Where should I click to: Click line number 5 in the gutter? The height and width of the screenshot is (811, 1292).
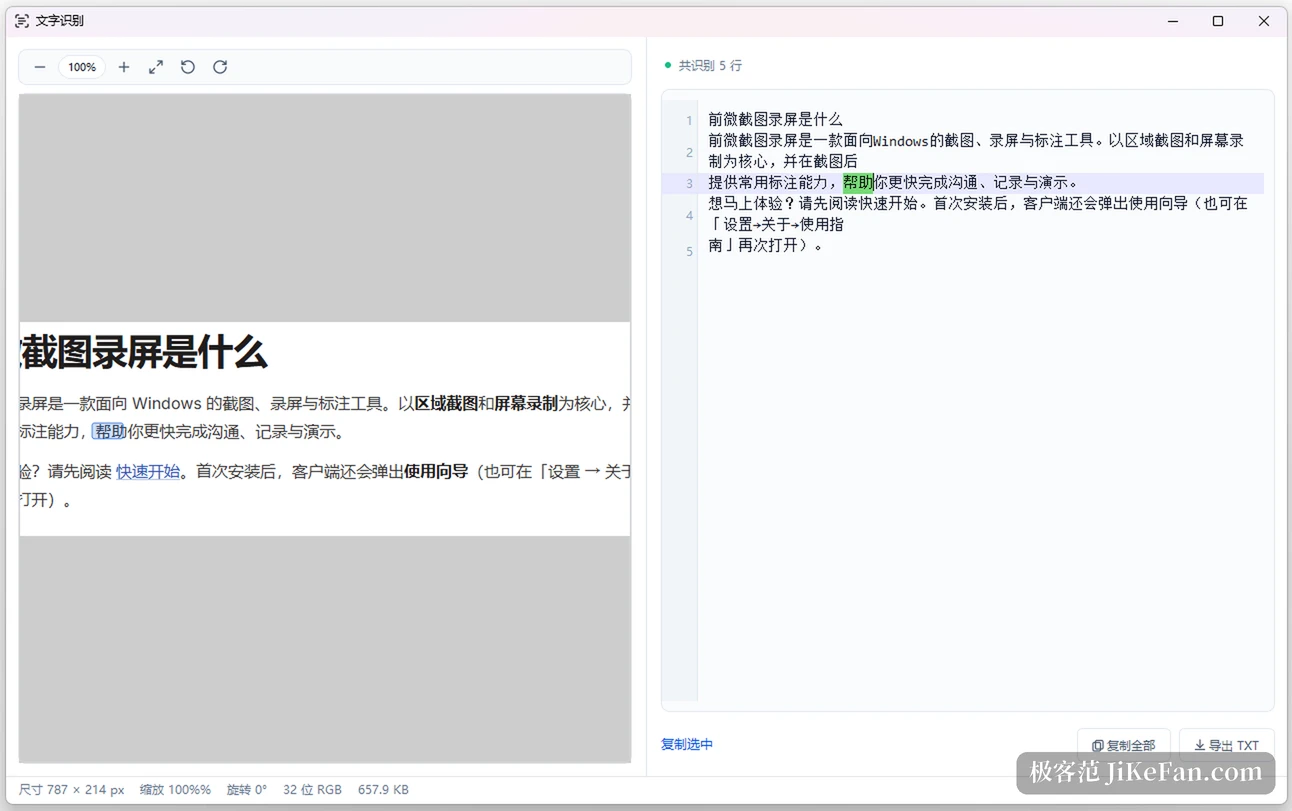pyautogui.click(x=689, y=251)
